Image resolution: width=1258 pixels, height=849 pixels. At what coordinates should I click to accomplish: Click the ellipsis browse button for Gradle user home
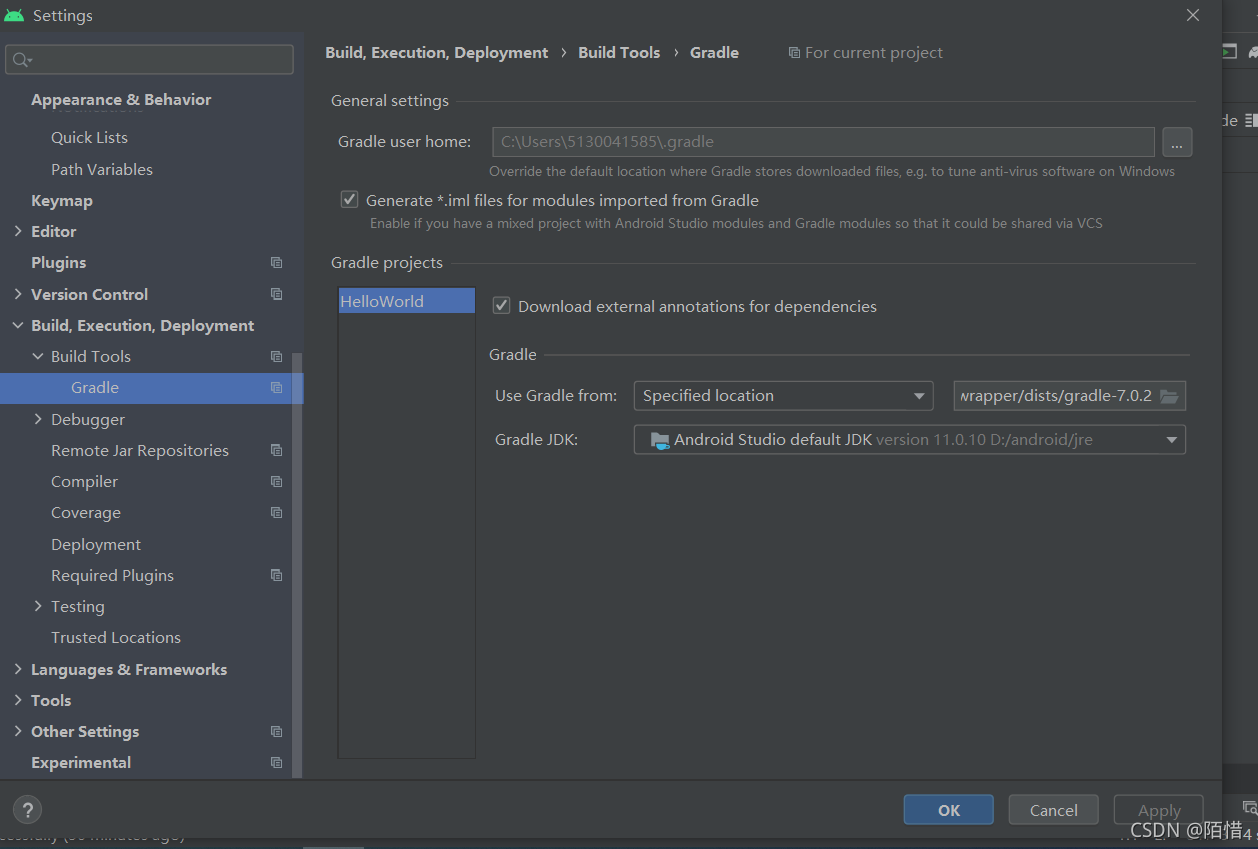coord(1177,142)
